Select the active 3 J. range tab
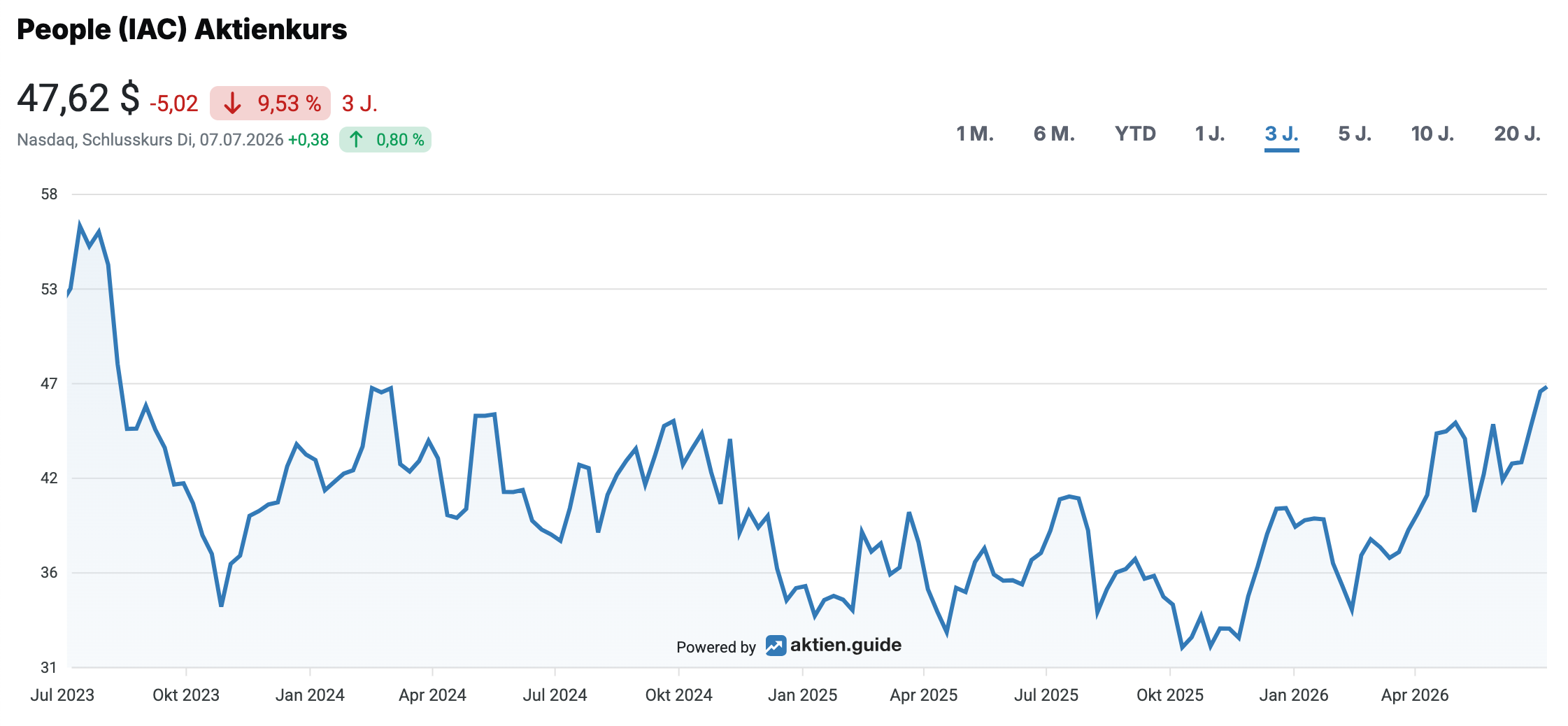Image resolution: width=1568 pixels, height=726 pixels. coord(1282,134)
